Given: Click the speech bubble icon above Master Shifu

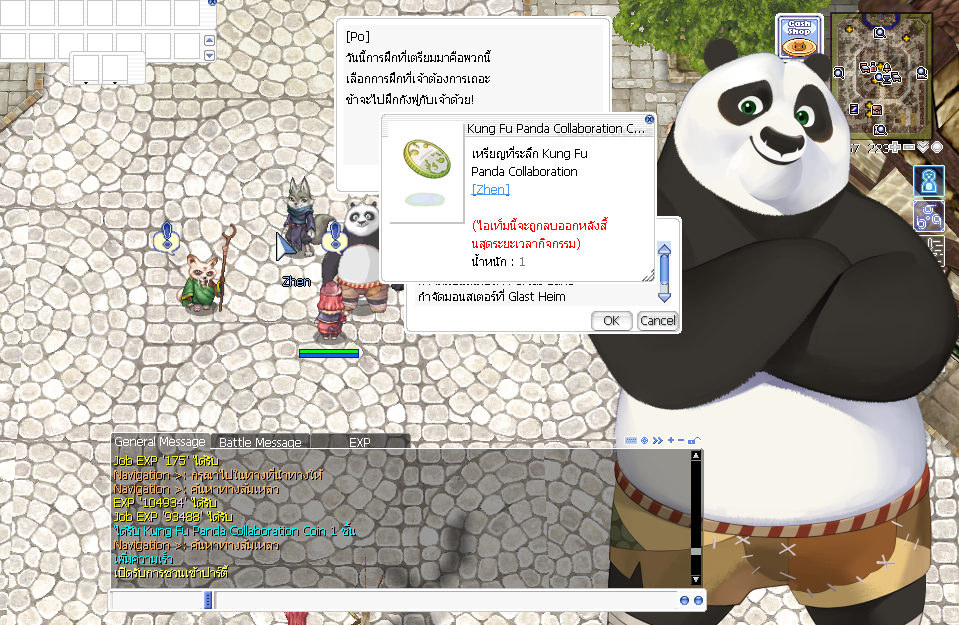Looking at the screenshot, I should click(x=167, y=237).
